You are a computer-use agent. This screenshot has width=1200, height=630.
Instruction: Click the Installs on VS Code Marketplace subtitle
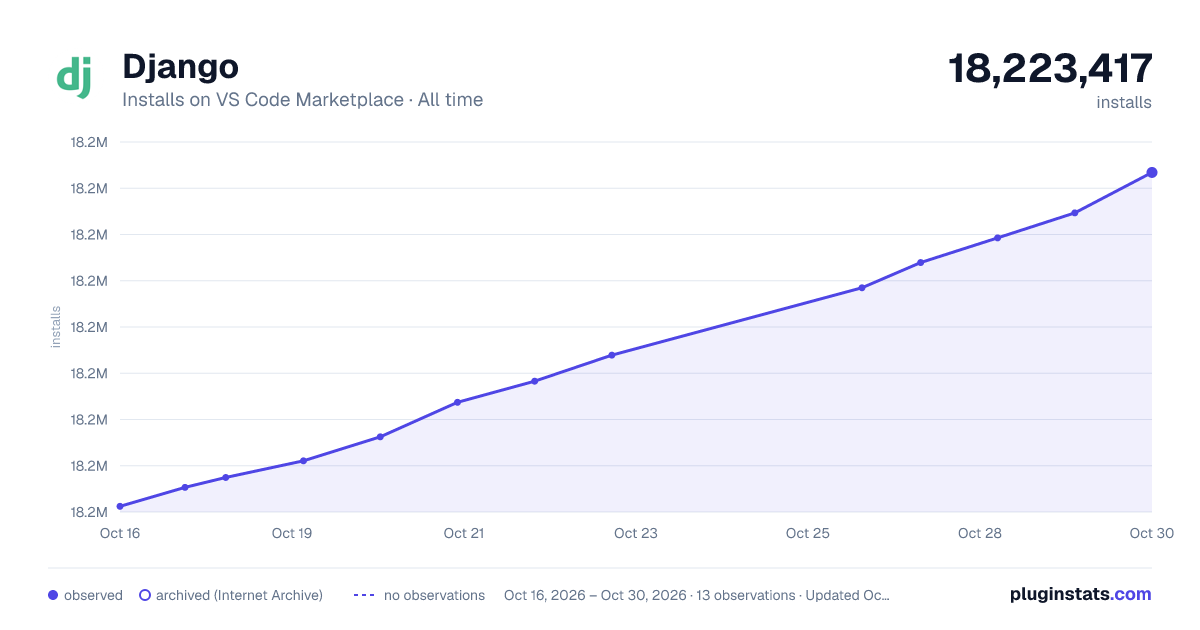(x=302, y=100)
